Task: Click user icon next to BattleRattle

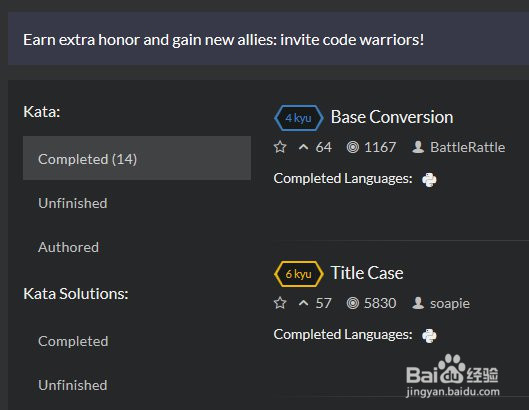Action: [418, 147]
